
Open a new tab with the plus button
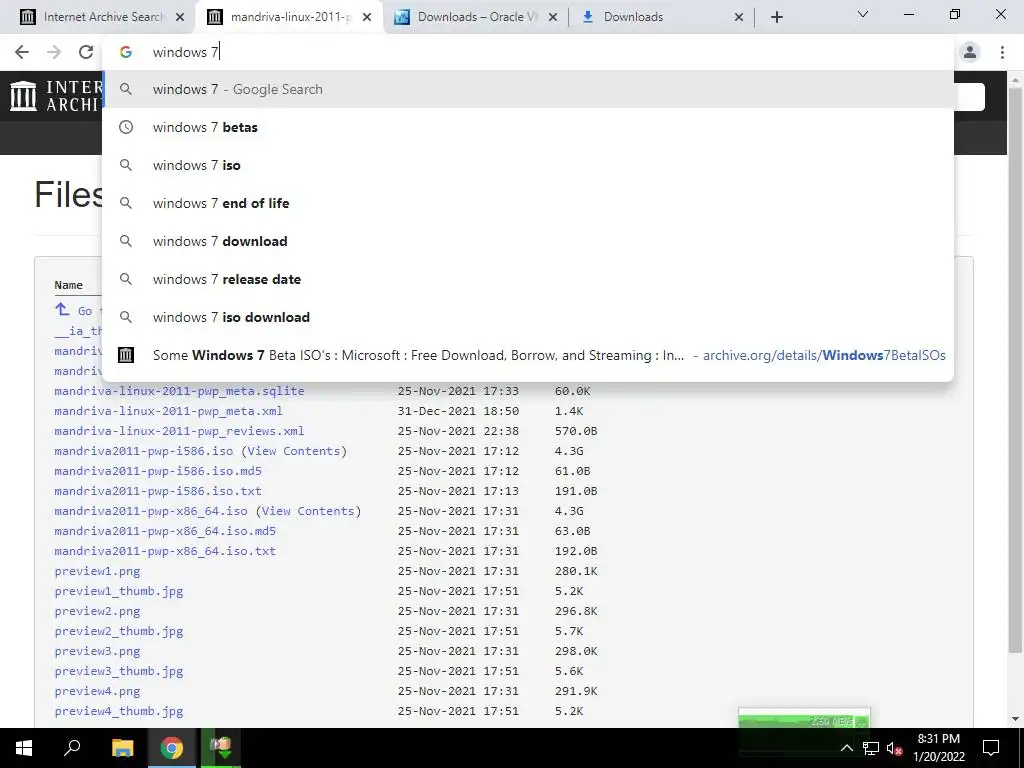click(776, 17)
